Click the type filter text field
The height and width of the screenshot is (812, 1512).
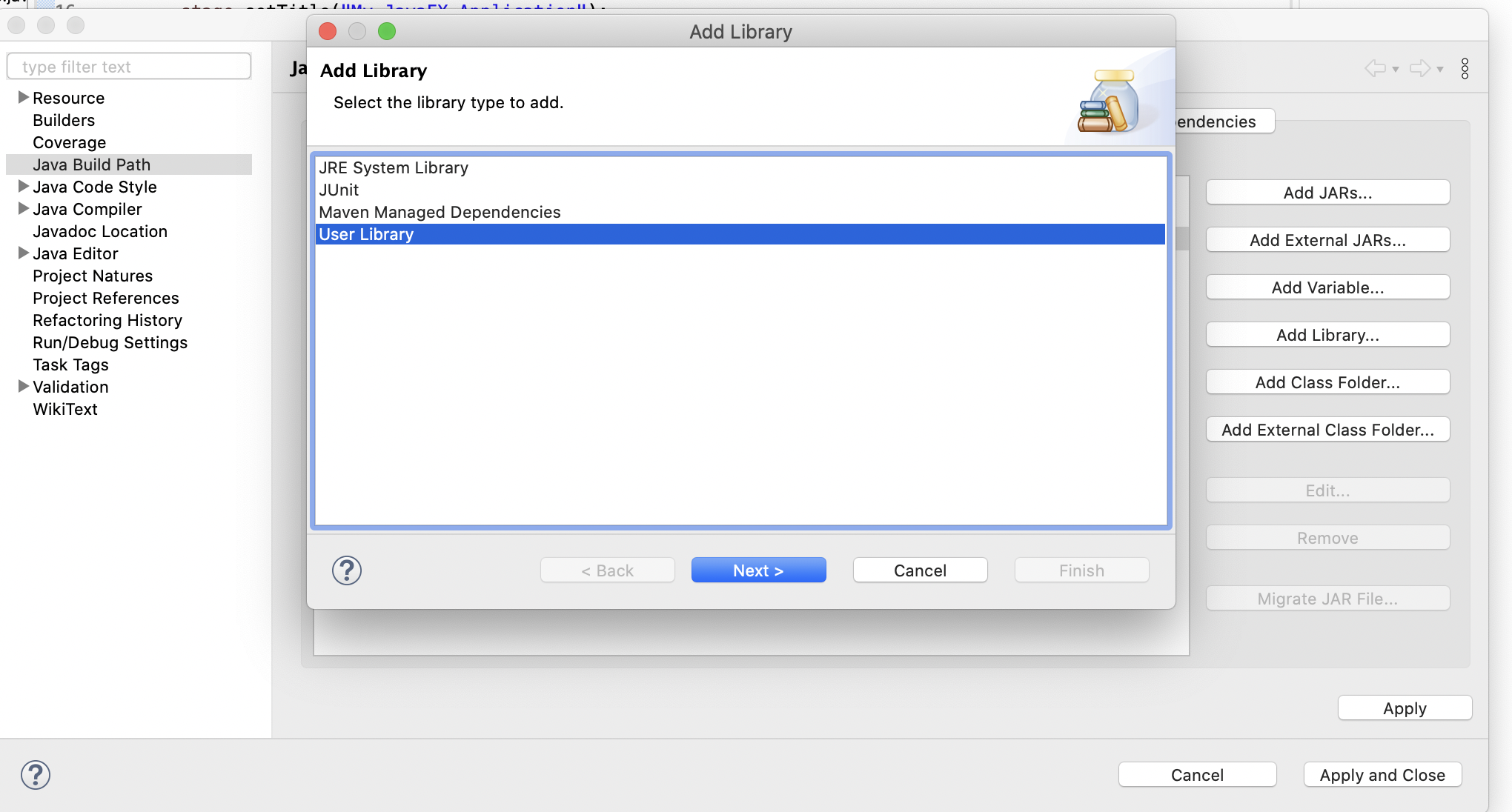(129, 67)
